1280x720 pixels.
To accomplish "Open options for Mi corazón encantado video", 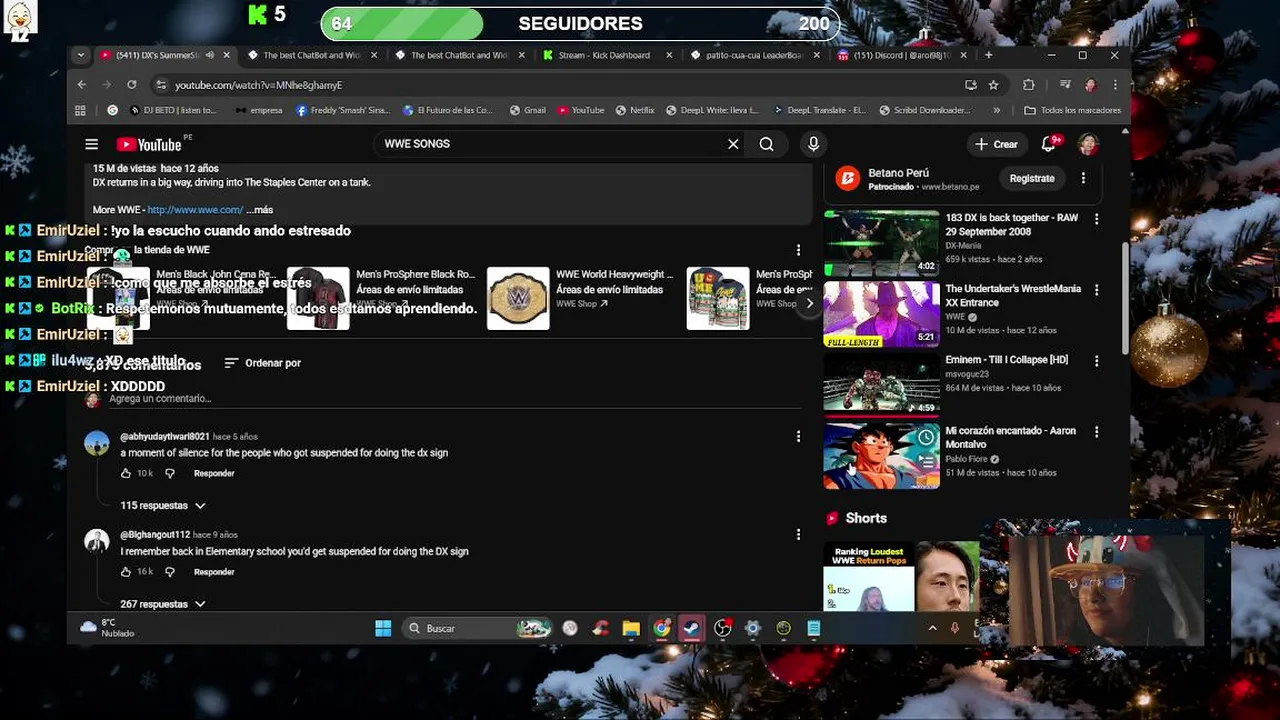I will (1097, 432).
